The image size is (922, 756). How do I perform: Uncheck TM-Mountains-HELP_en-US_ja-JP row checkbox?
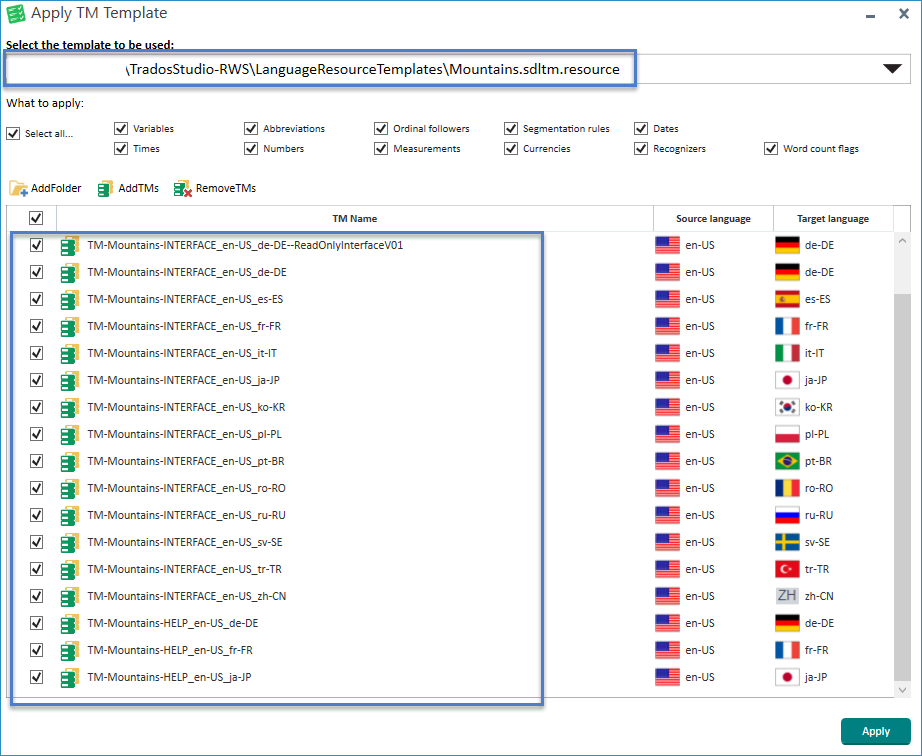[36, 677]
